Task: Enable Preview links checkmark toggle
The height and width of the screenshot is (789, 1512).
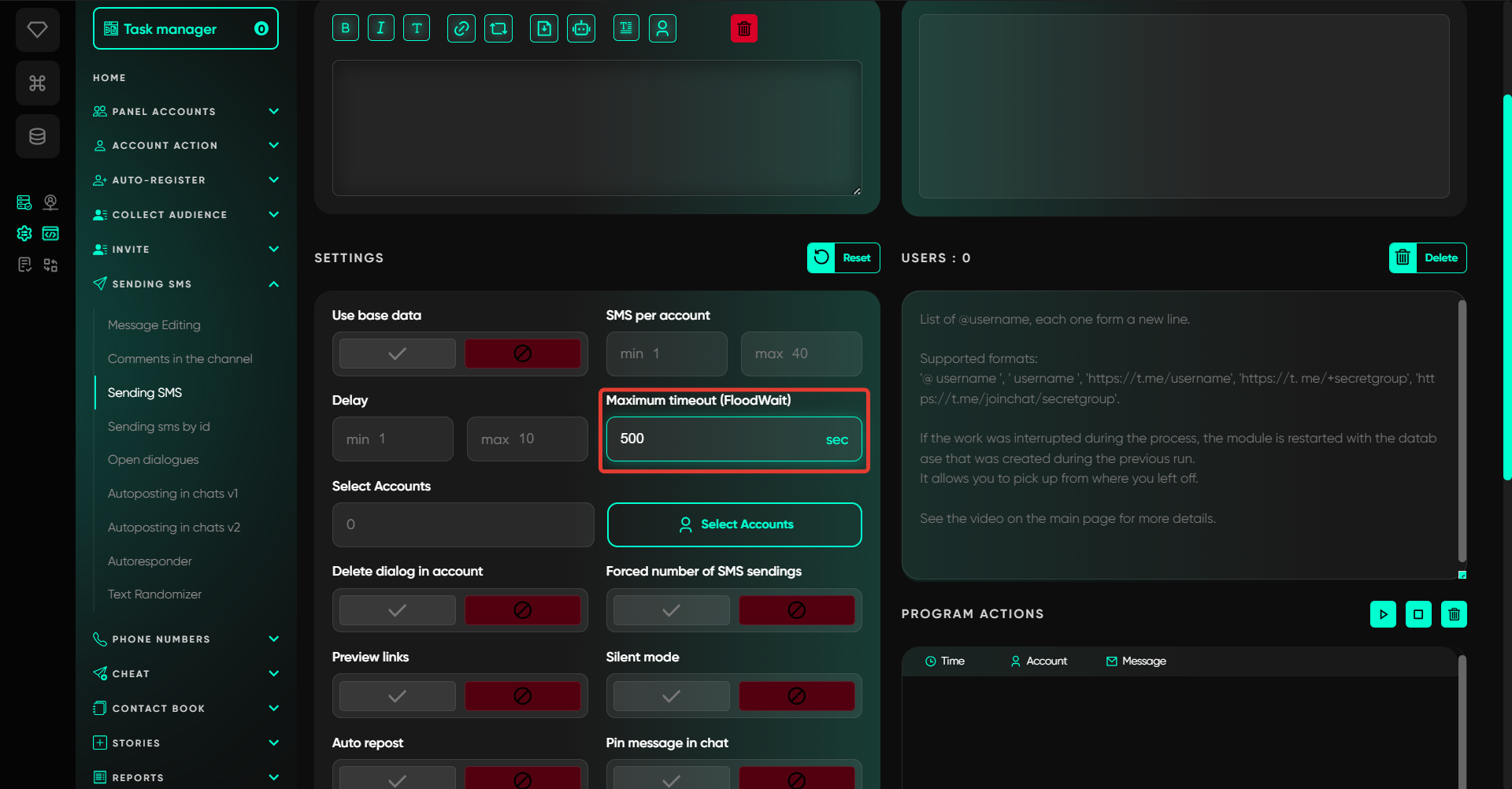Action: coord(398,696)
